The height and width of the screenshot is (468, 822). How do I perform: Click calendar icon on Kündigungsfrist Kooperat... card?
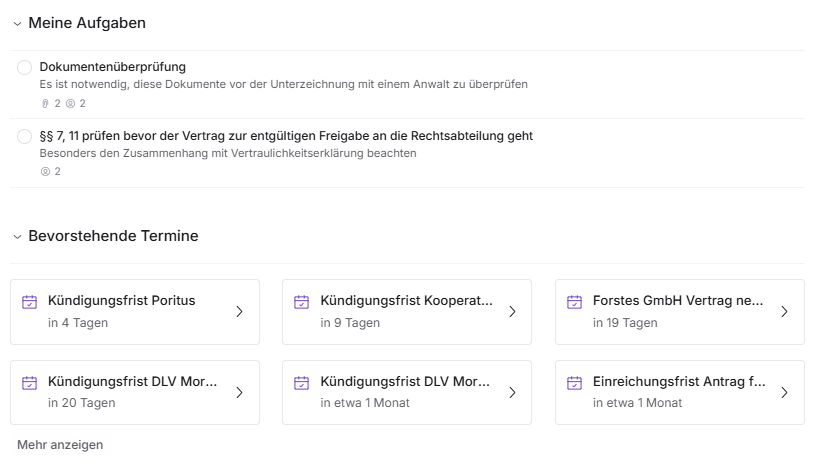click(302, 302)
